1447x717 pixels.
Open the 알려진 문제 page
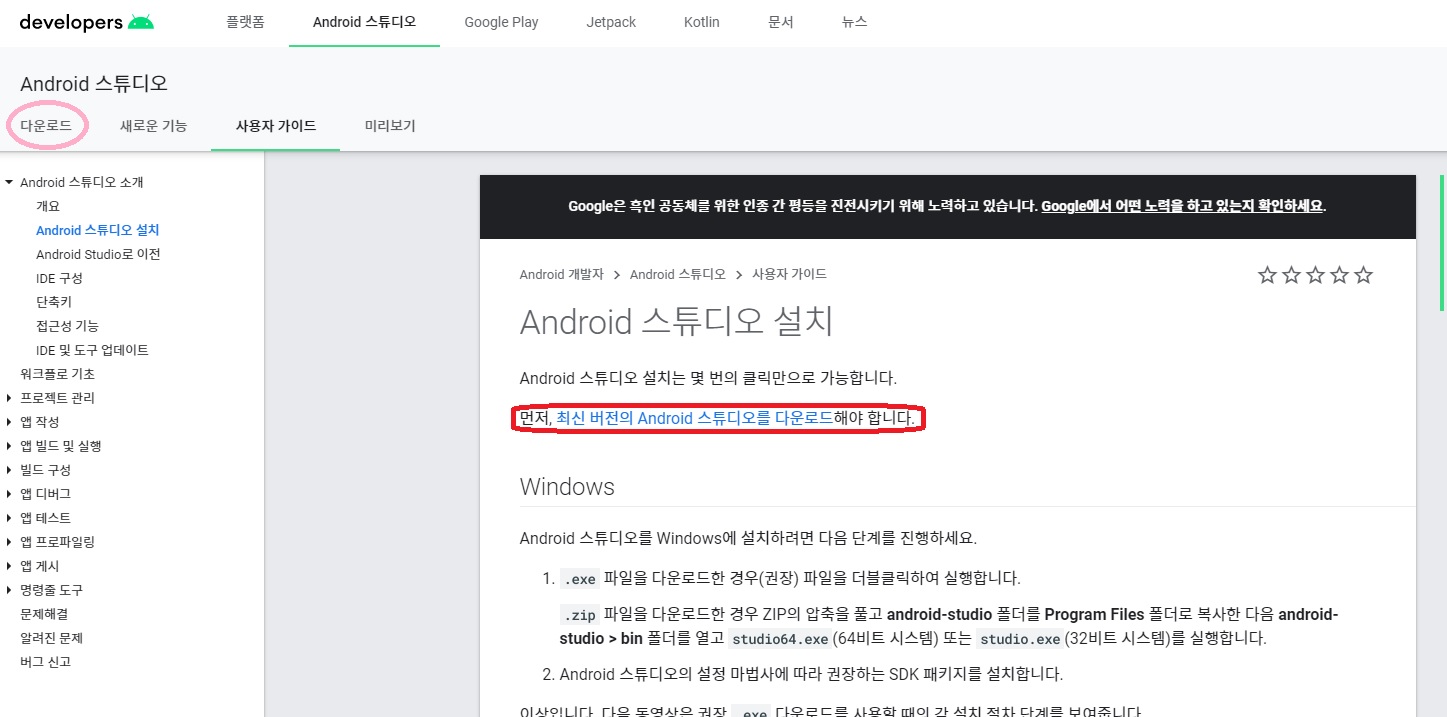[x=51, y=638]
